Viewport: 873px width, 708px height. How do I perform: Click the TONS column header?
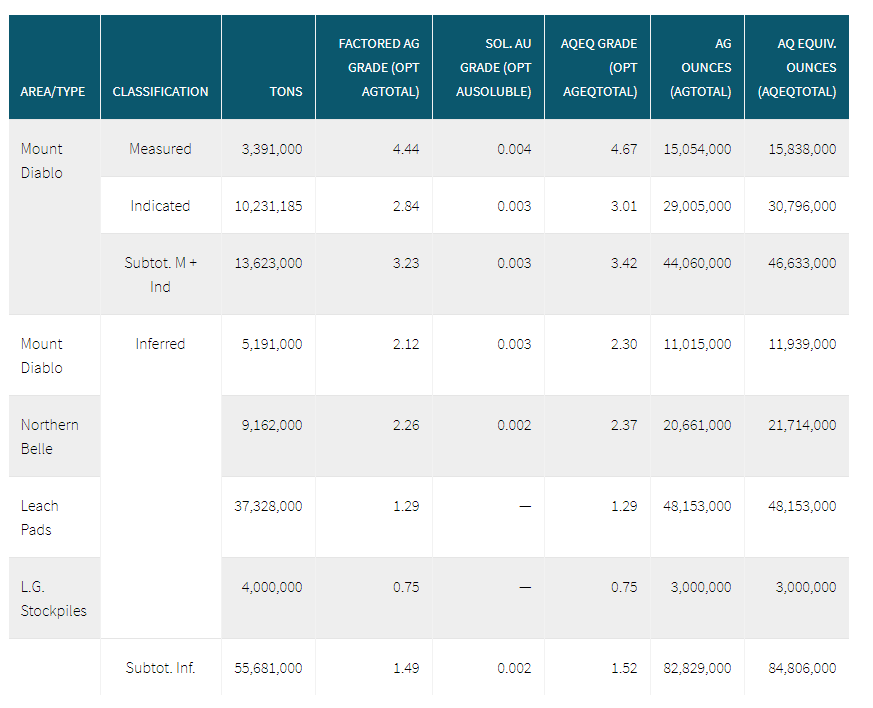[x=285, y=91]
